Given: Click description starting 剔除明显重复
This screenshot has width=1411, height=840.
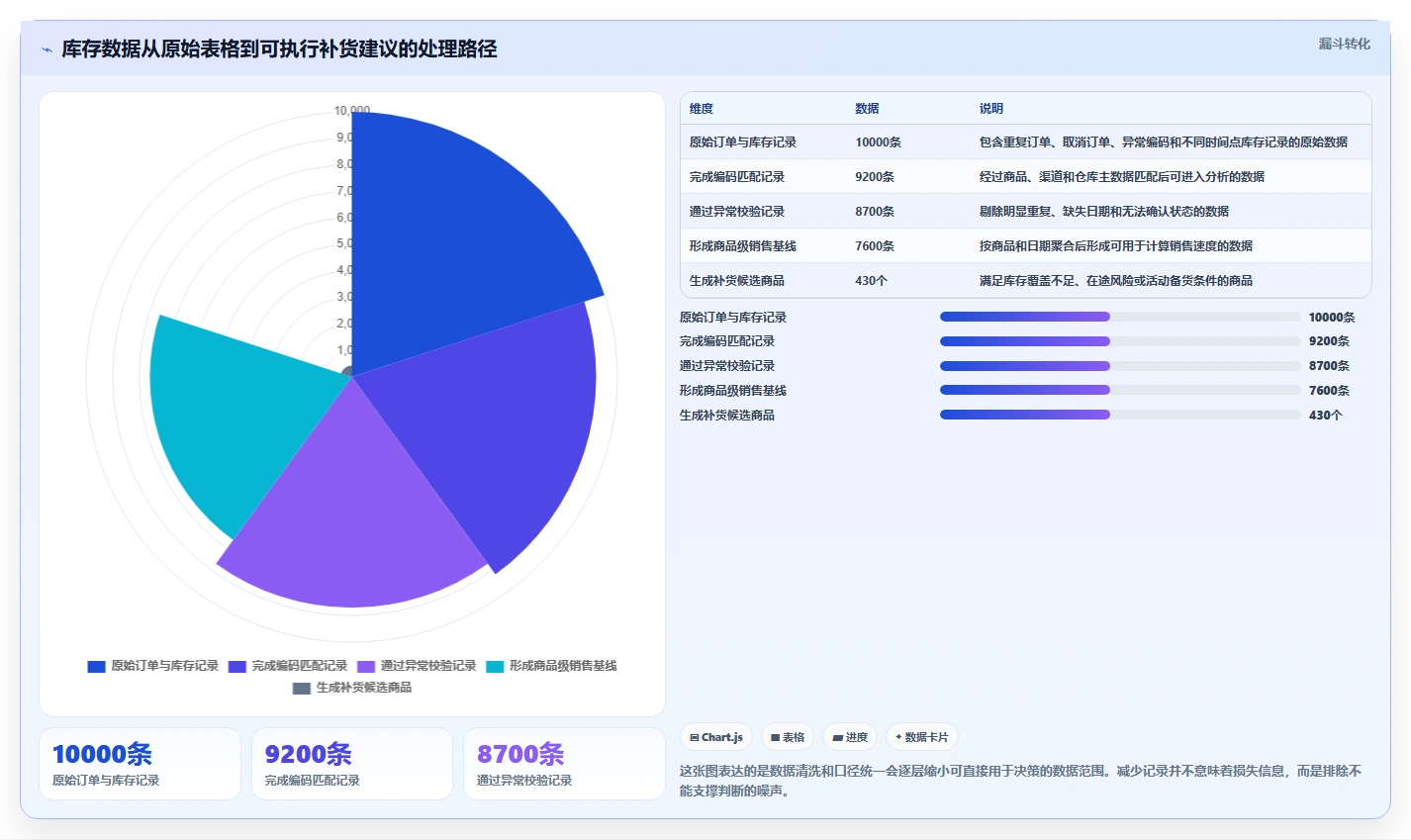Looking at the screenshot, I should pyautogui.click(x=1104, y=212).
